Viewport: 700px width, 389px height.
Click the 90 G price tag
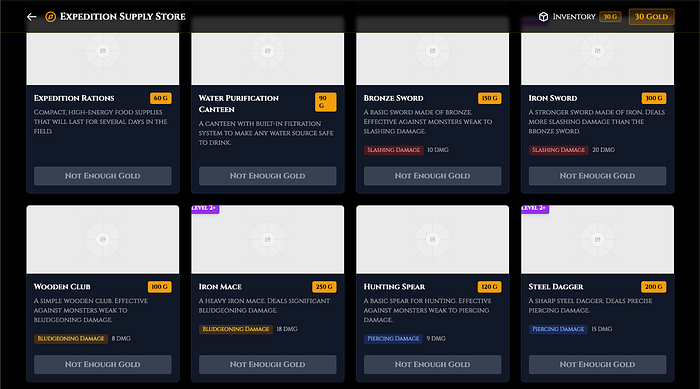point(325,102)
